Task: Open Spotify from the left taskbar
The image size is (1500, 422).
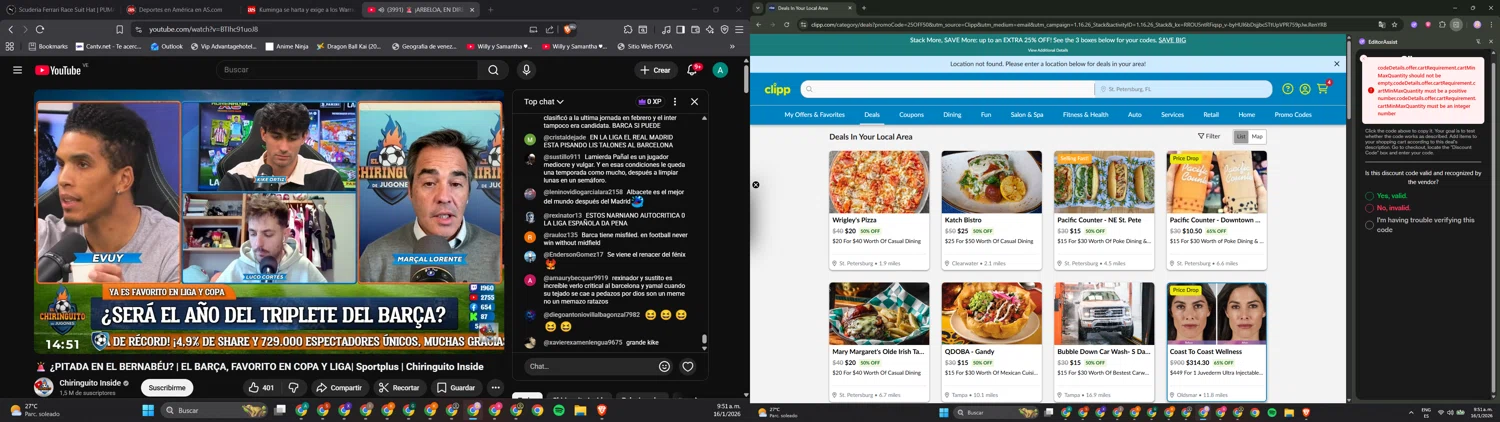Action: pyautogui.click(x=559, y=410)
